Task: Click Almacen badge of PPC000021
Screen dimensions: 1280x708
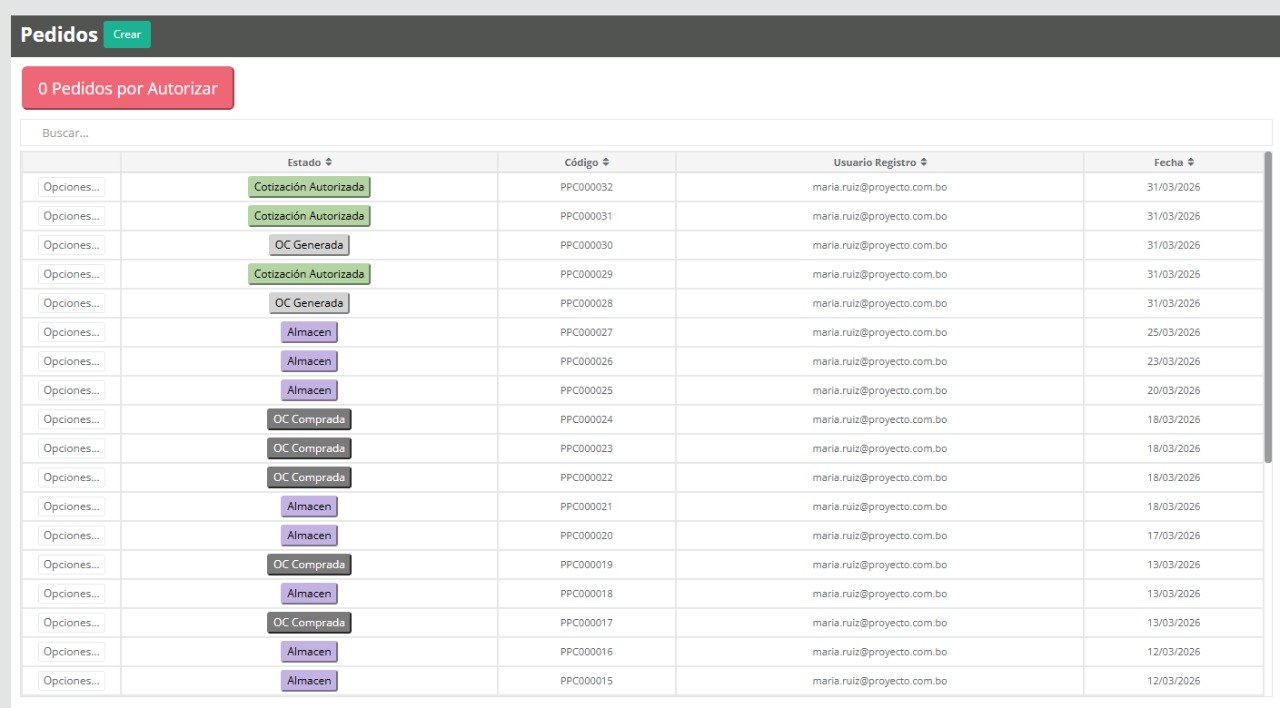Action: [309, 506]
